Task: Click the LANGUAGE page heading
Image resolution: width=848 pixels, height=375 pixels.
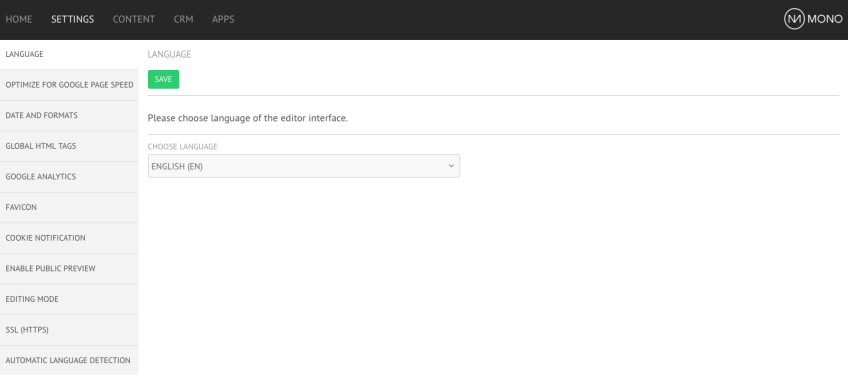Action: pos(169,55)
